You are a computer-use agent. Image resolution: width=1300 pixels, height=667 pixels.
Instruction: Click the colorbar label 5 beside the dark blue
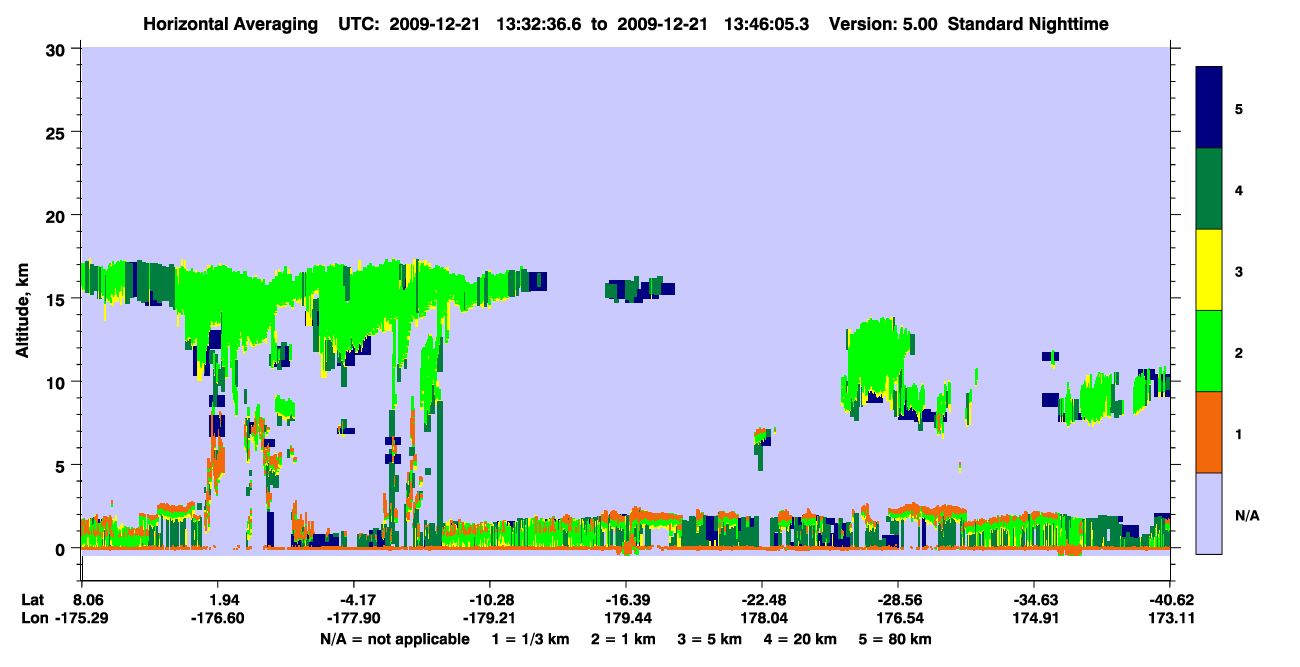[x=1239, y=108]
